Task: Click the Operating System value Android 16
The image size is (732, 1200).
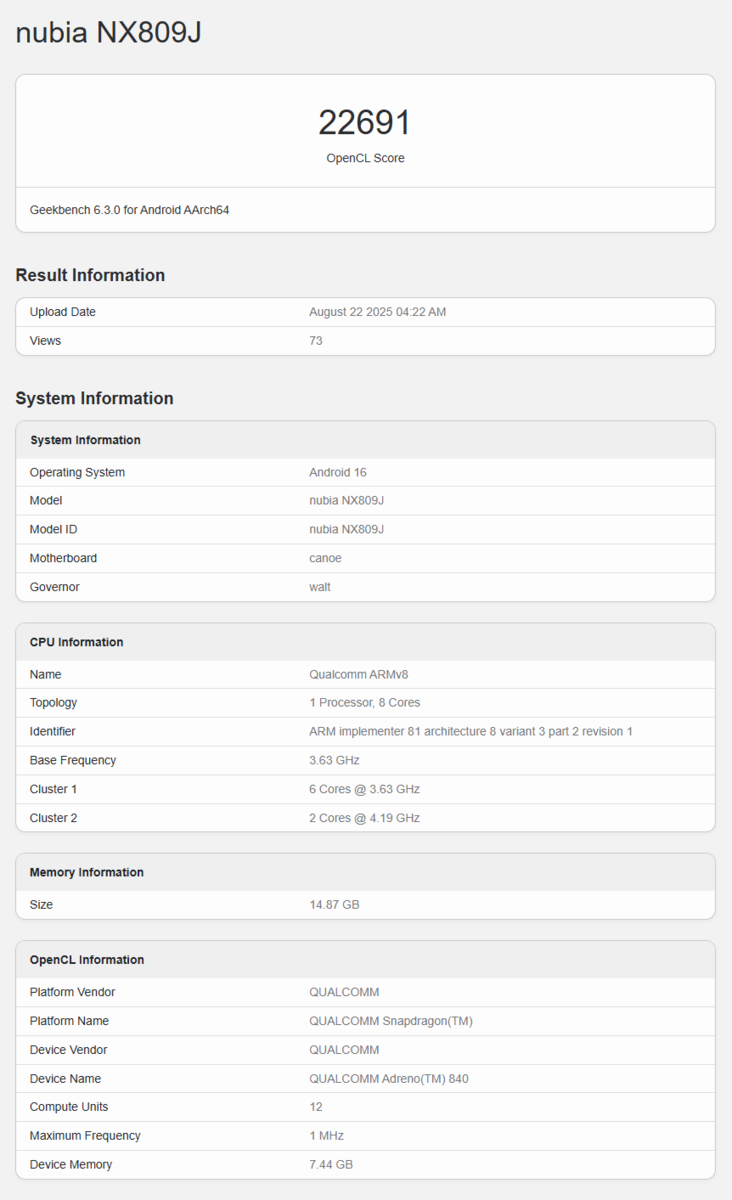Action: (338, 472)
